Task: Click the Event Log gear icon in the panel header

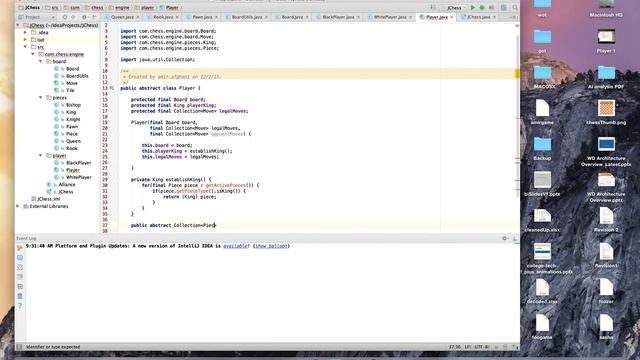Action: (x=505, y=238)
